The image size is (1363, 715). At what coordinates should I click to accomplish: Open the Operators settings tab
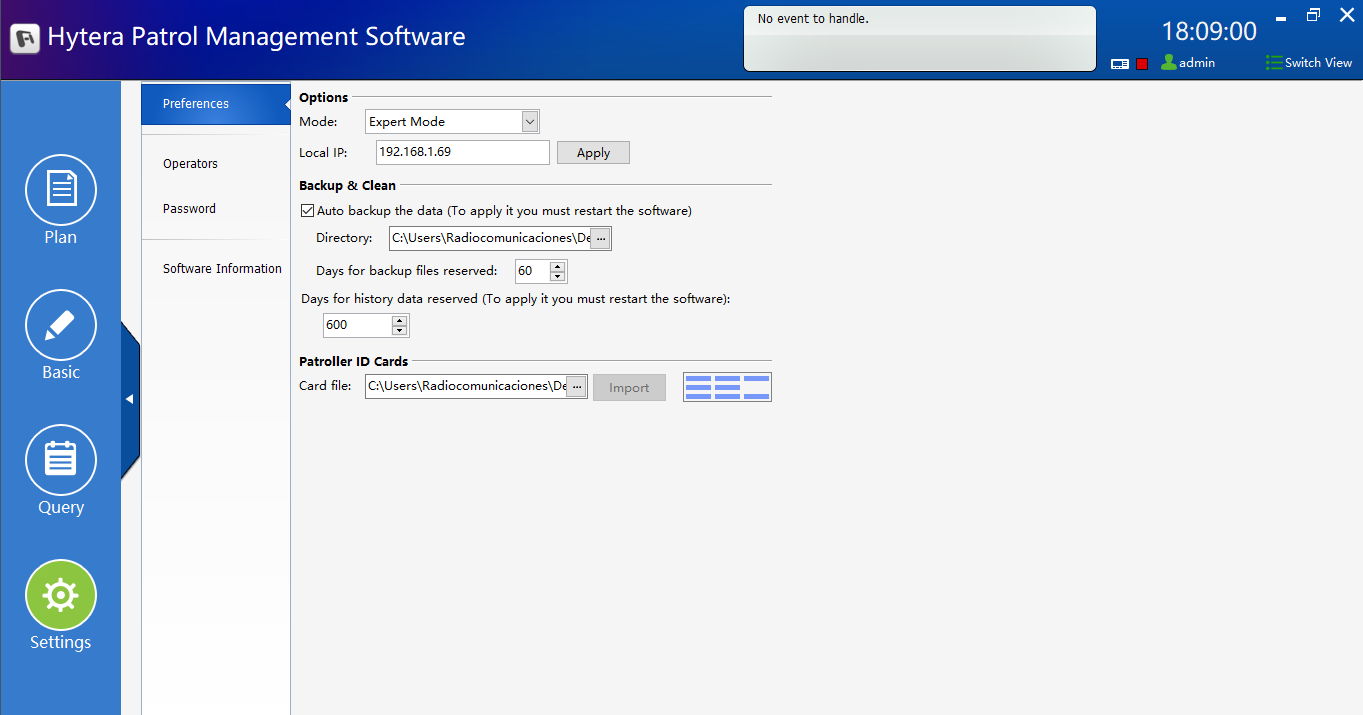click(190, 164)
